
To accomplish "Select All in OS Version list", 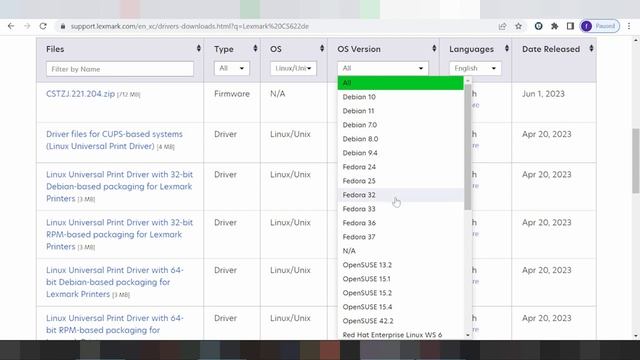I will pos(400,83).
